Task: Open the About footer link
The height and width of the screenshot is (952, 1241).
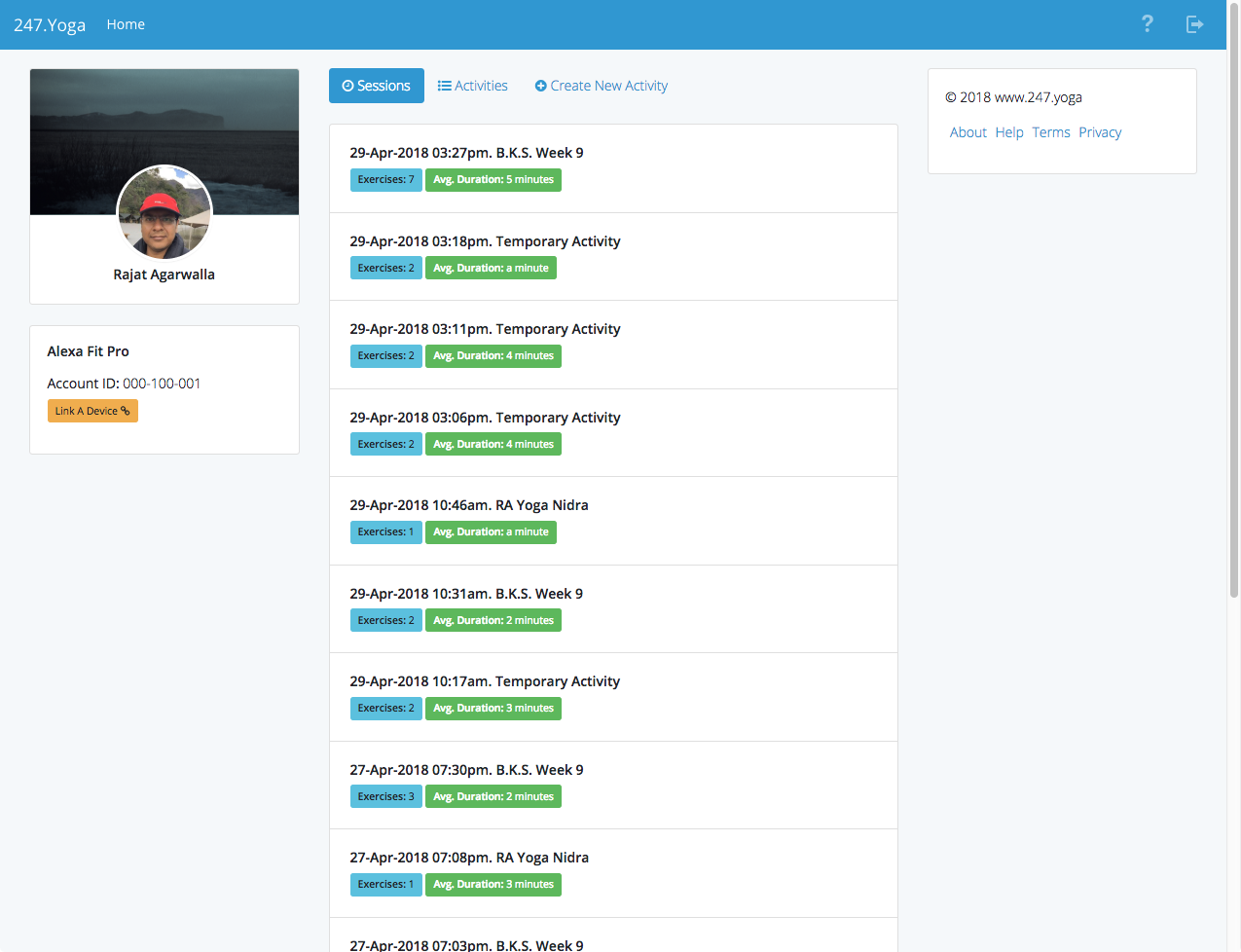Action: 968,132
